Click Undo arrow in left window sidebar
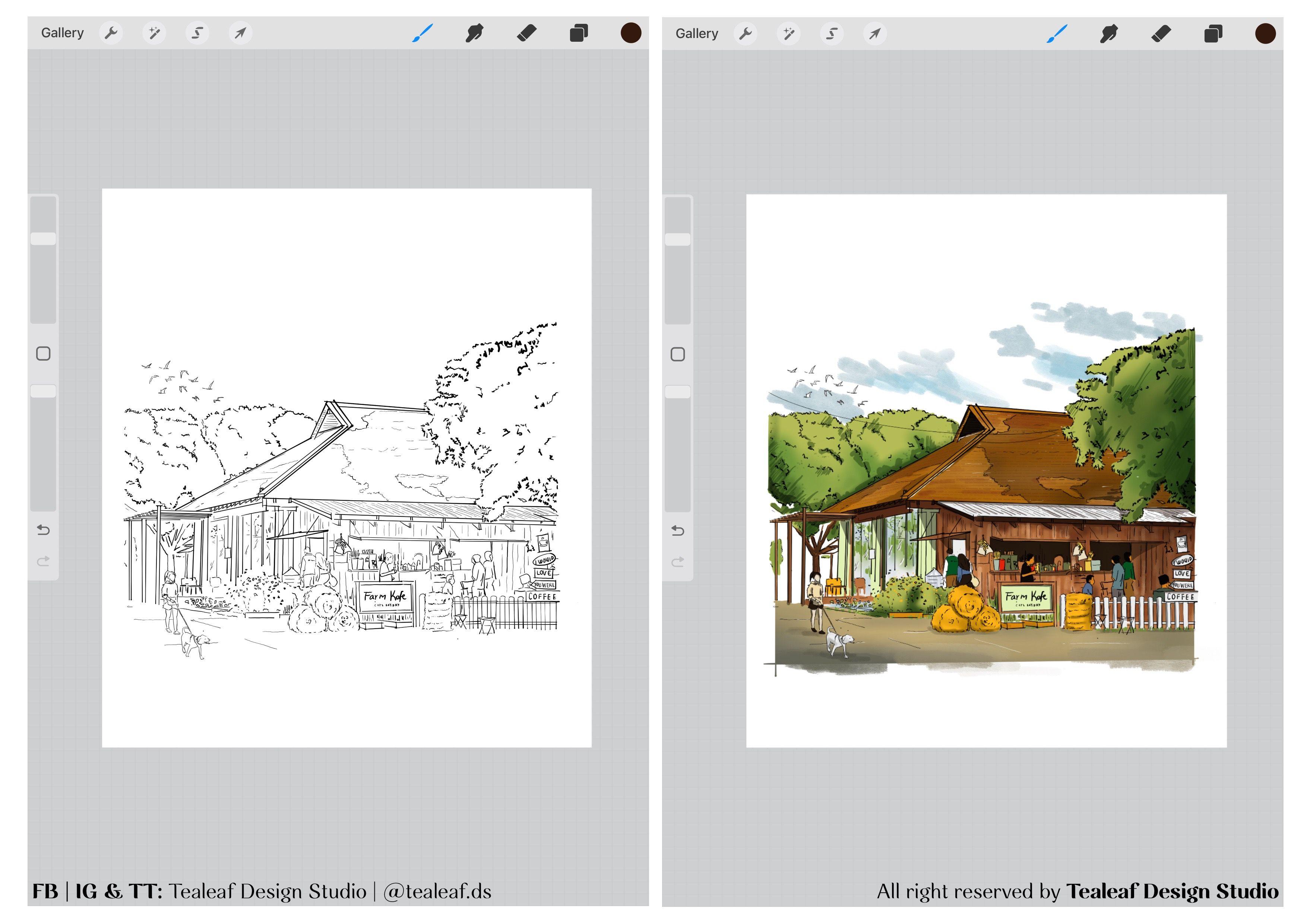 (x=43, y=530)
